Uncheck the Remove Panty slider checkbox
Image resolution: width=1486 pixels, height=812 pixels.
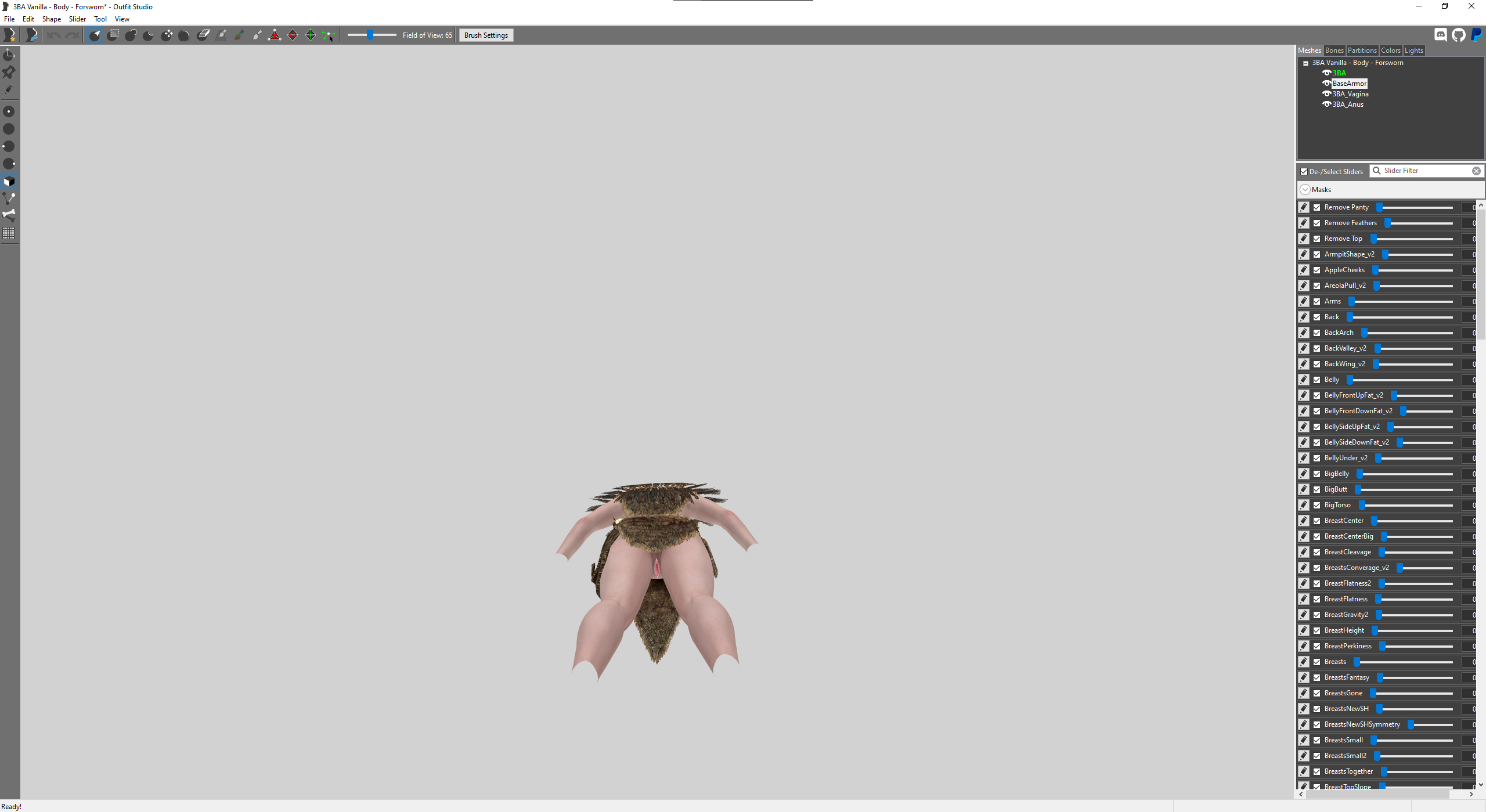point(1317,207)
